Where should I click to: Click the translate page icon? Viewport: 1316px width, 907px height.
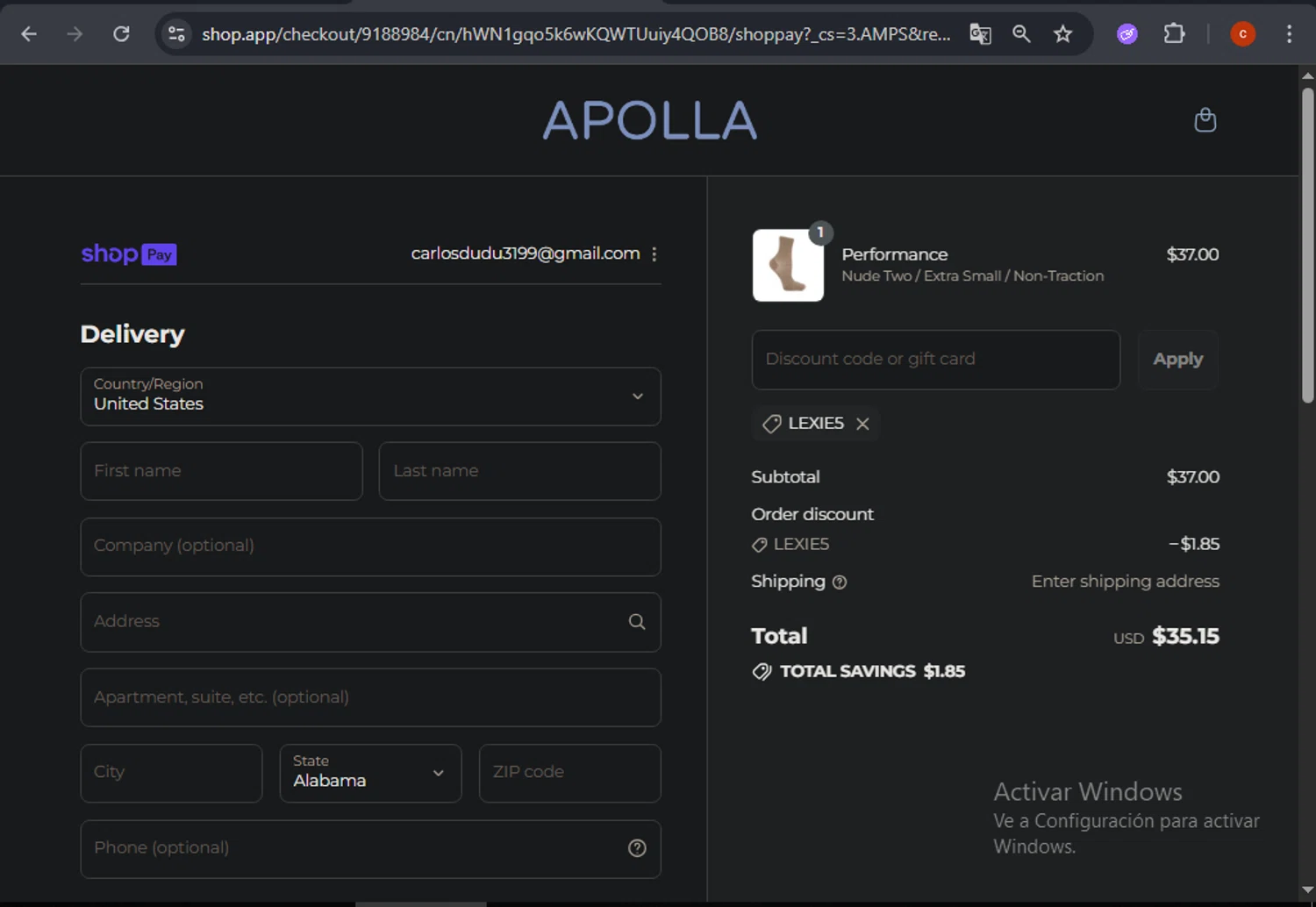point(980,34)
